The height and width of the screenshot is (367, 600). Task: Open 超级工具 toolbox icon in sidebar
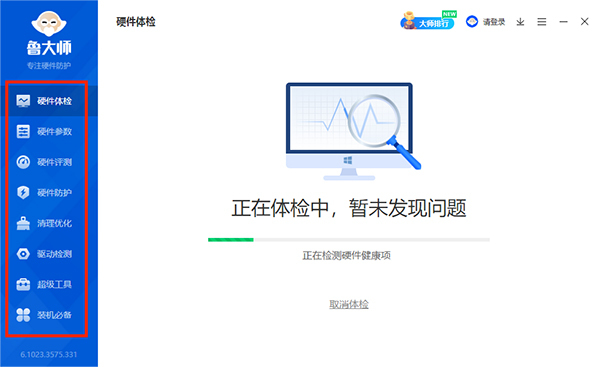coord(23,284)
